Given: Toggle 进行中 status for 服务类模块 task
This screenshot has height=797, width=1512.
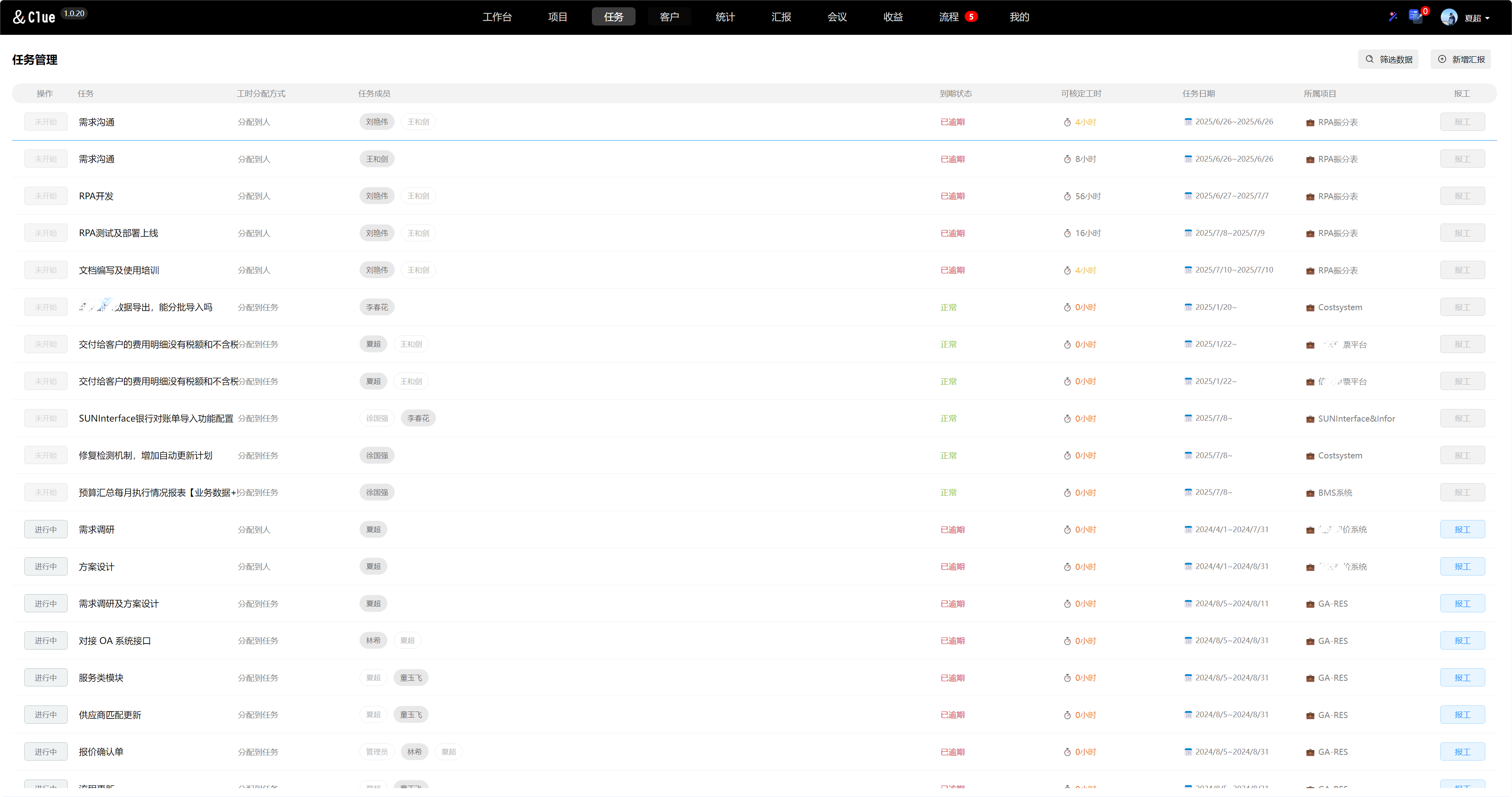Looking at the screenshot, I should coord(46,677).
